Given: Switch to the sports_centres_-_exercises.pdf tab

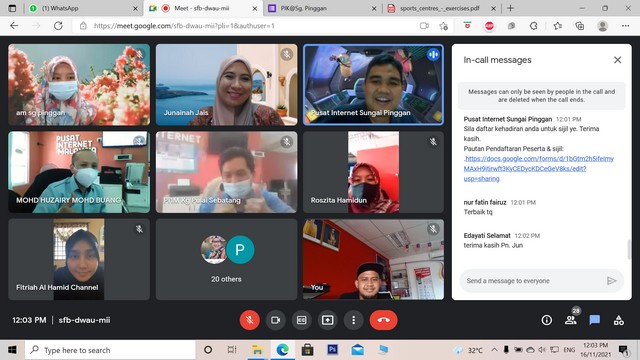Looking at the screenshot, I should tap(441, 8).
